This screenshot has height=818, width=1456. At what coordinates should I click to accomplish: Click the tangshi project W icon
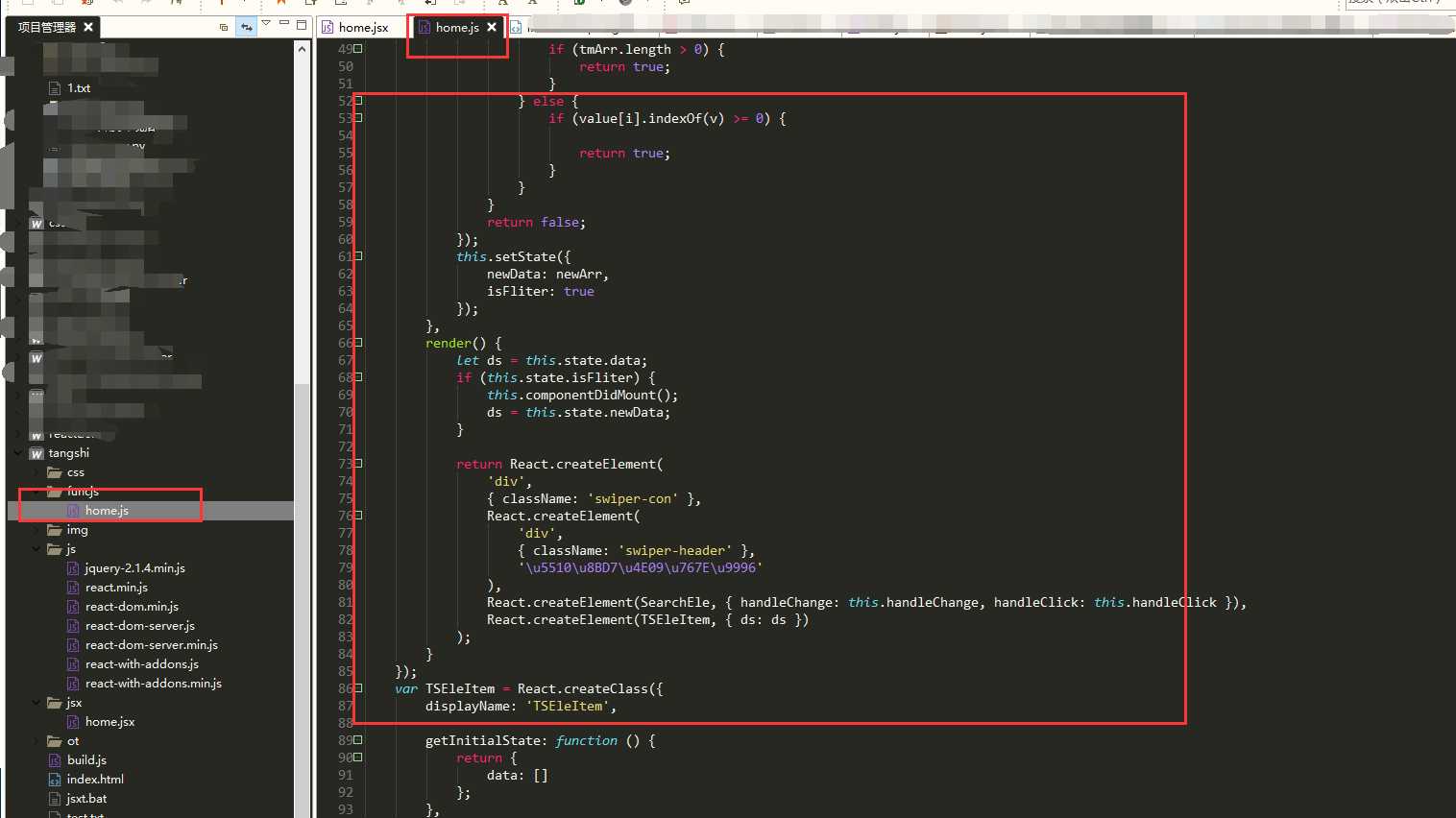(x=36, y=453)
